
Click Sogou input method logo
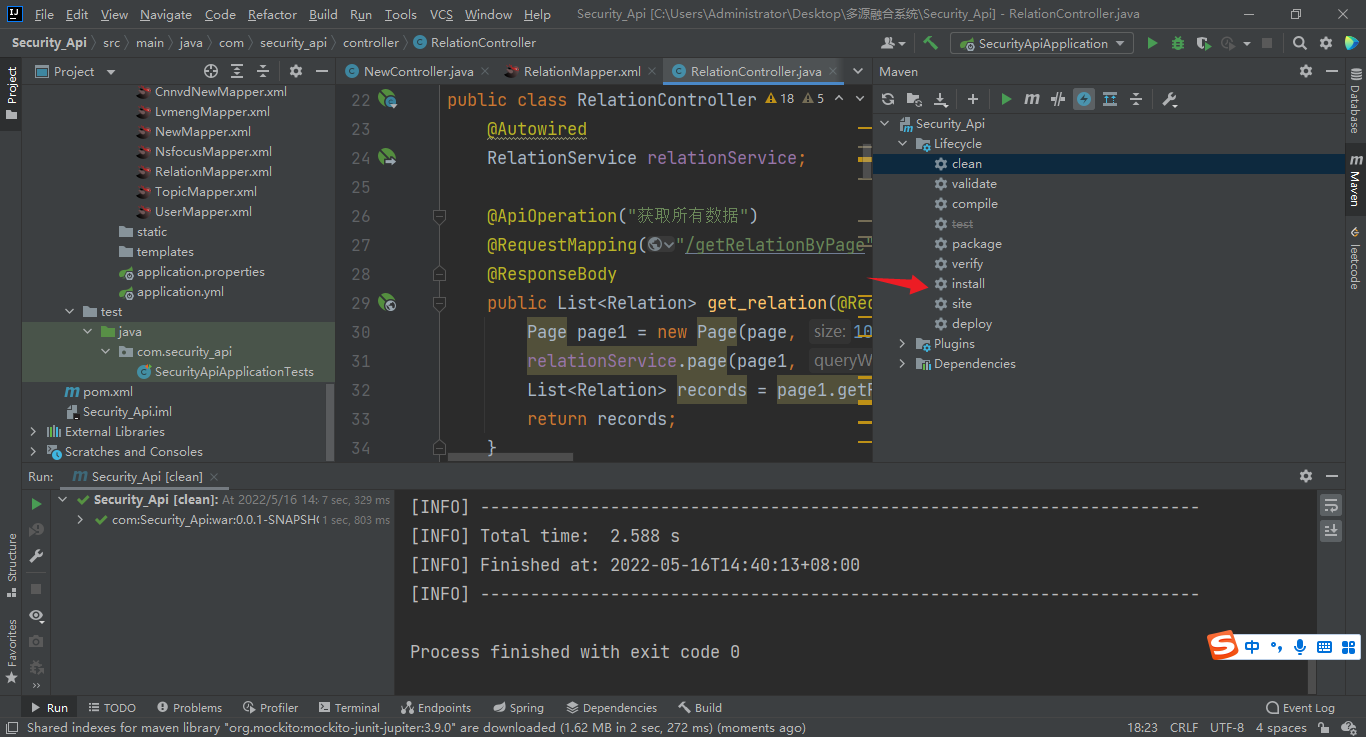click(1223, 646)
